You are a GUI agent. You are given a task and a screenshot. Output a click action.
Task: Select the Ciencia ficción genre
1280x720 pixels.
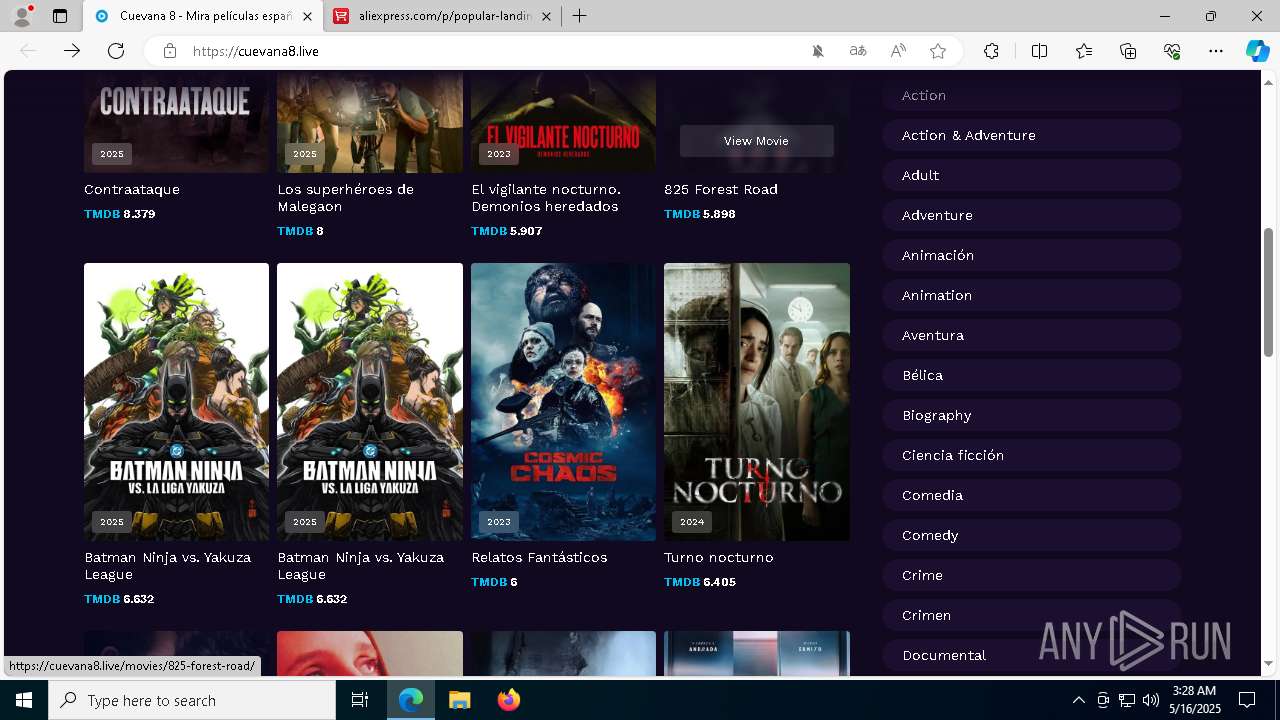(1032, 455)
